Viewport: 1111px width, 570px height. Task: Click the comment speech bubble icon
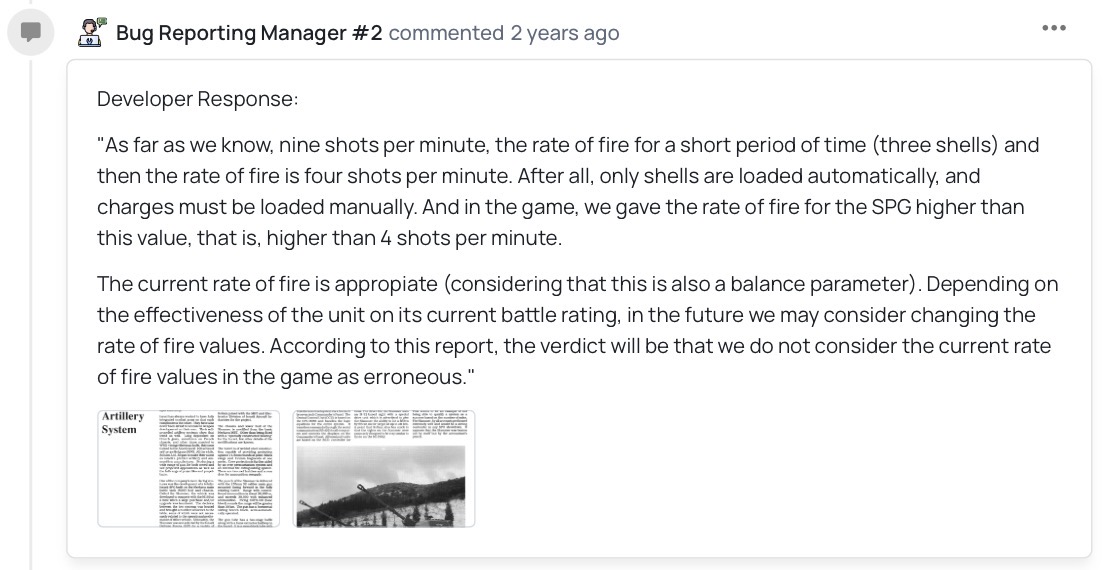click(30, 32)
